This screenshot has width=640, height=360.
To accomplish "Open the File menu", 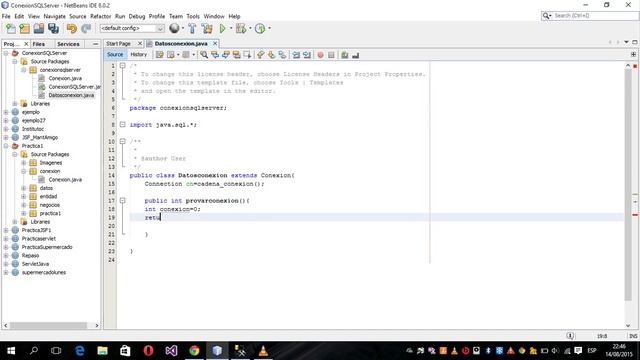I will (6, 16).
